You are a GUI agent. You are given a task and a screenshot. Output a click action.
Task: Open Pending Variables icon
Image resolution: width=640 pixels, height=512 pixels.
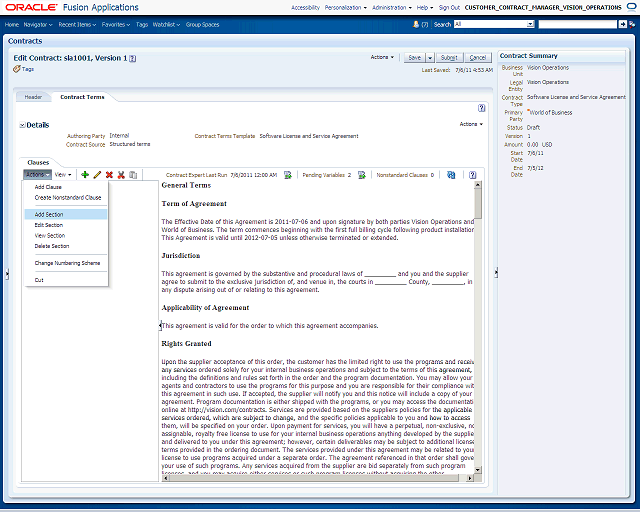click(362, 175)
